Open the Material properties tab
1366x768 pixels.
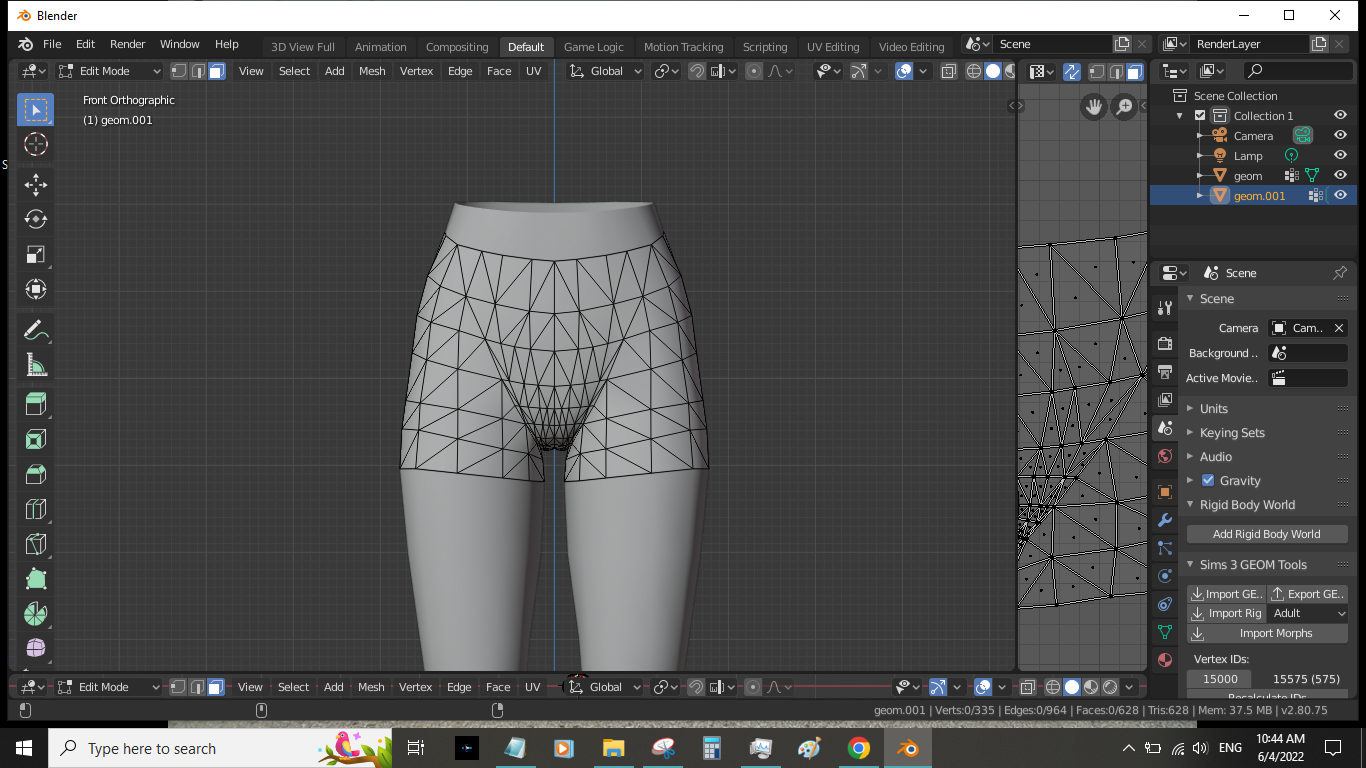pos(1164,660)
